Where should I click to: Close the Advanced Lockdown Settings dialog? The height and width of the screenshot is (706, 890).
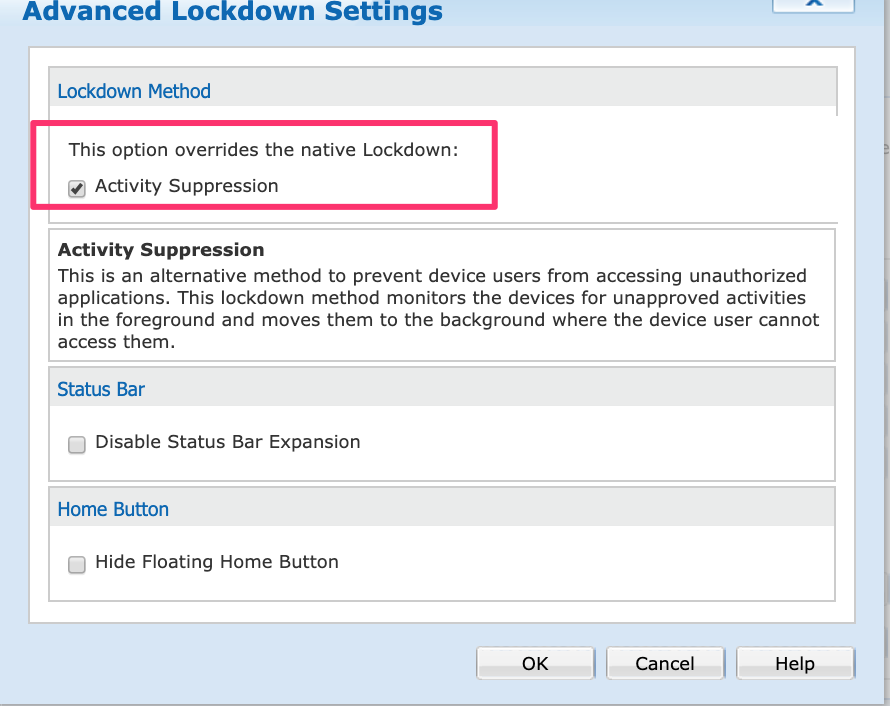tap(813, 3)
